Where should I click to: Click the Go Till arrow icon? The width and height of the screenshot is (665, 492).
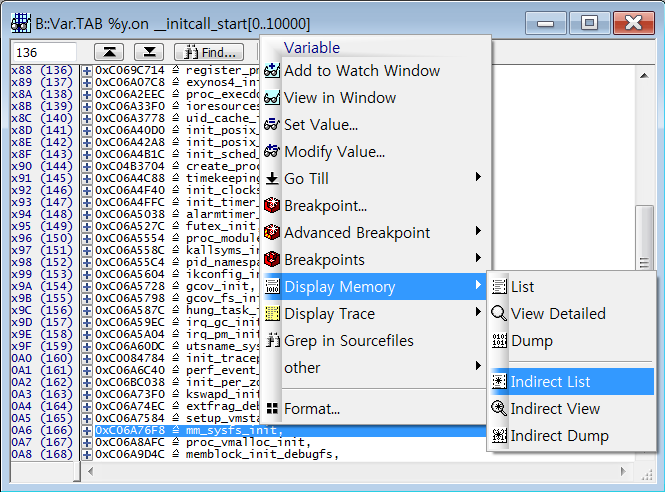tap(272, 179)
